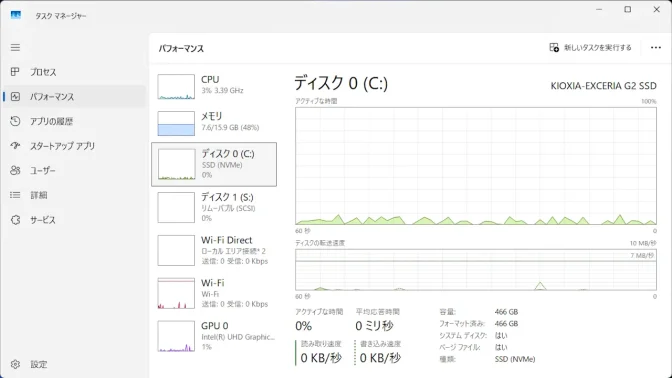Open the アプリの履歴 history icon
672x378 pixels.
tap(15, 121)
